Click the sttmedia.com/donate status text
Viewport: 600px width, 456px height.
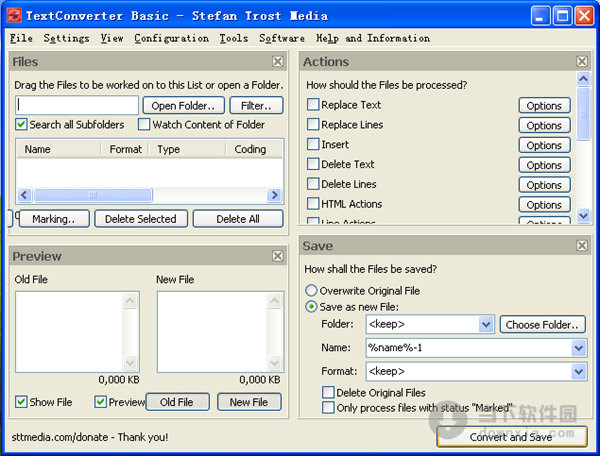pyautogui.click(x=90, y=437)
